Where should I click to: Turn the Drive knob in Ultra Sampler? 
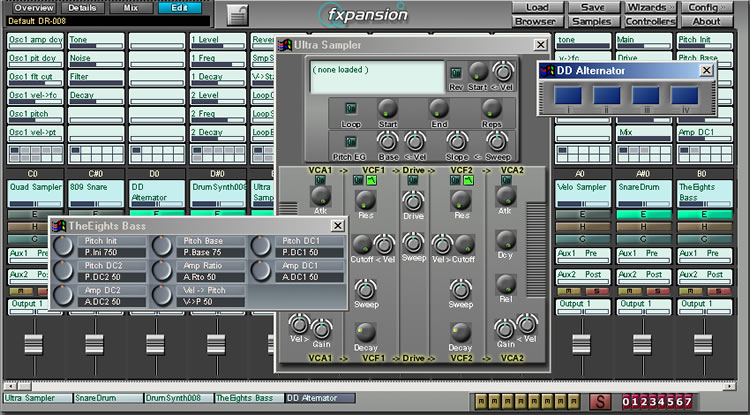(413, 200)
